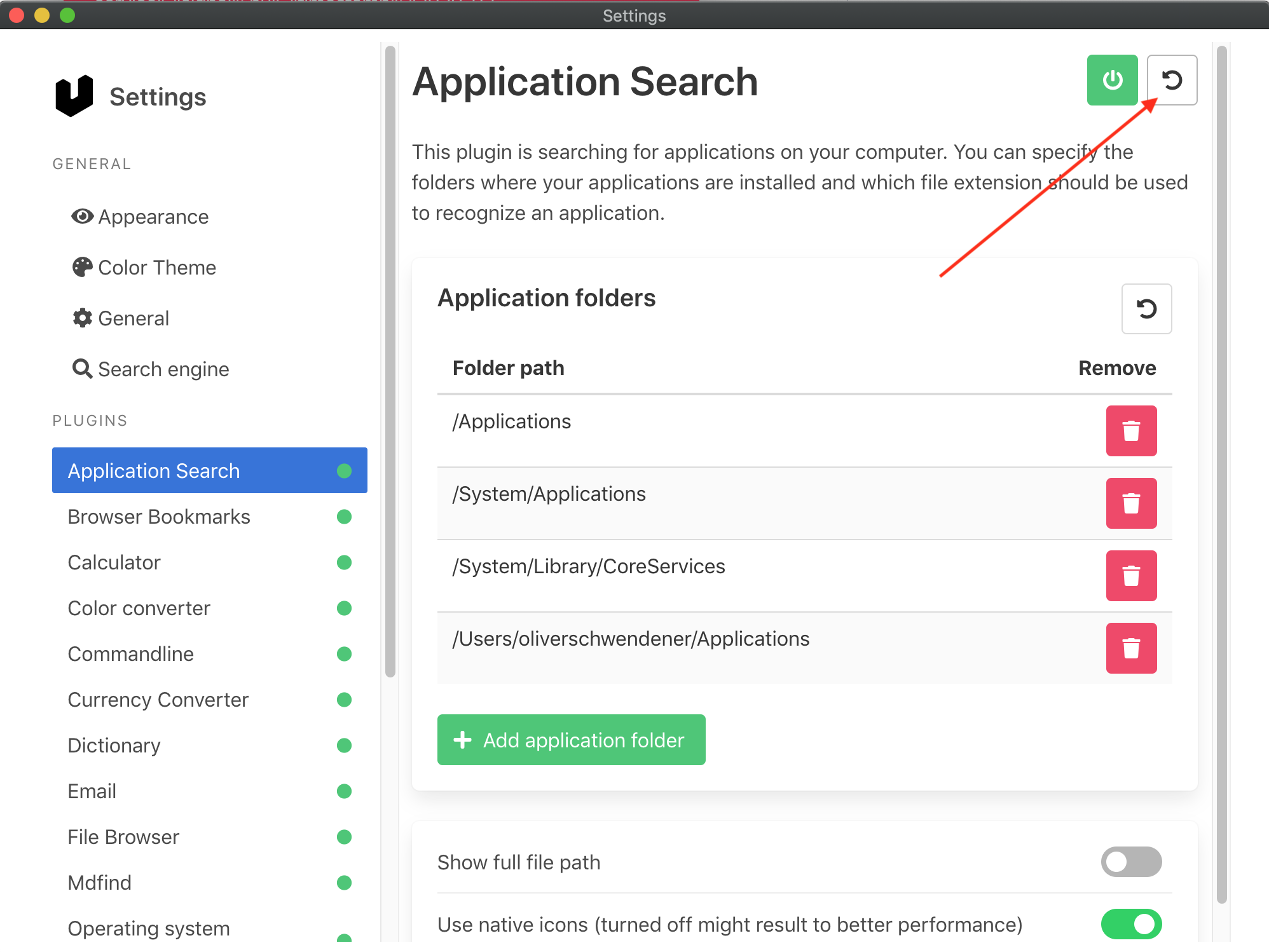Reset the Application folders list
1269x952 pixels.
point(1146,309)
